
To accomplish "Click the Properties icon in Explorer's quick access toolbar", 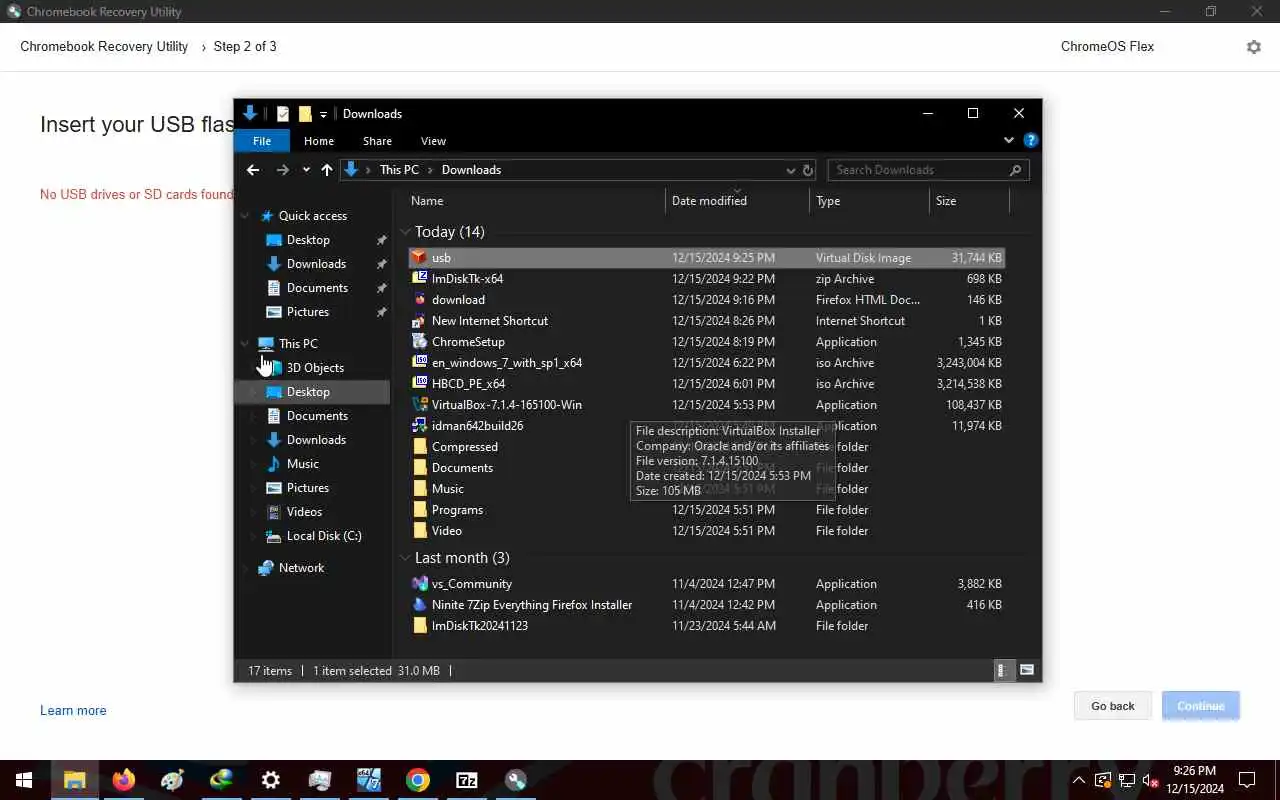I will pos(283,114).
